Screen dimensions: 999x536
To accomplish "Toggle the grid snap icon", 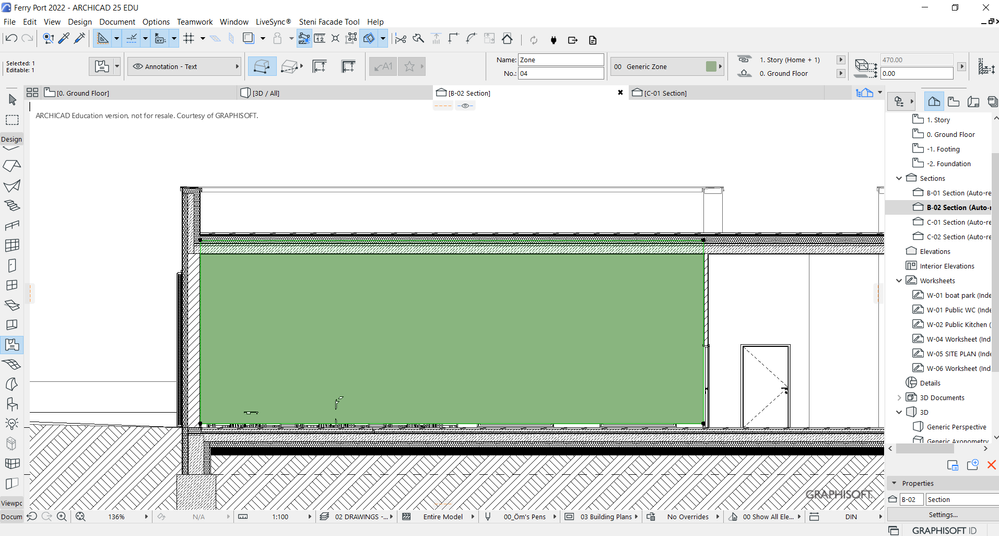I will (188, 39).
